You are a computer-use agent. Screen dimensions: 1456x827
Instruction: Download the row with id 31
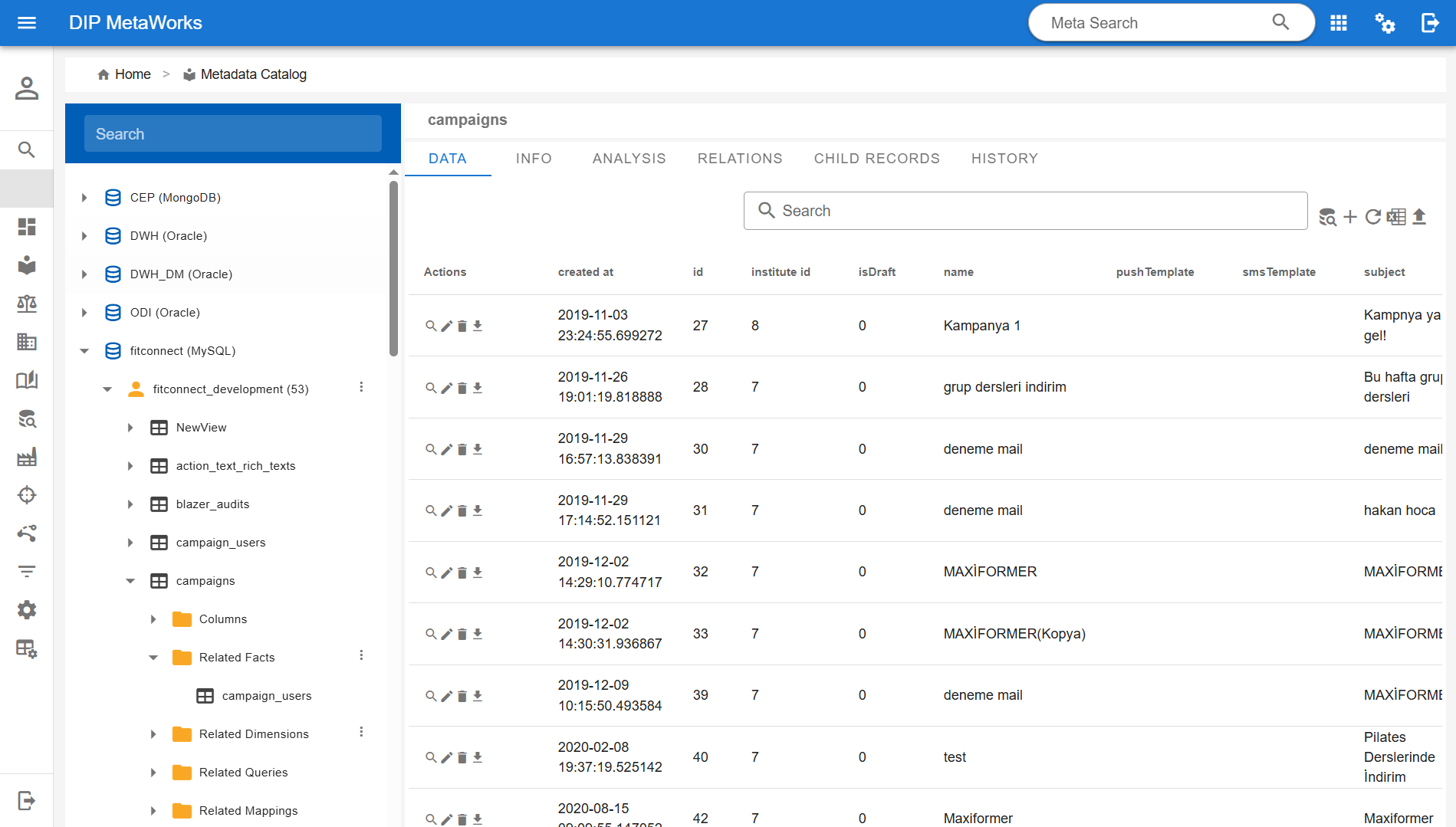click(x=478, y=510)
